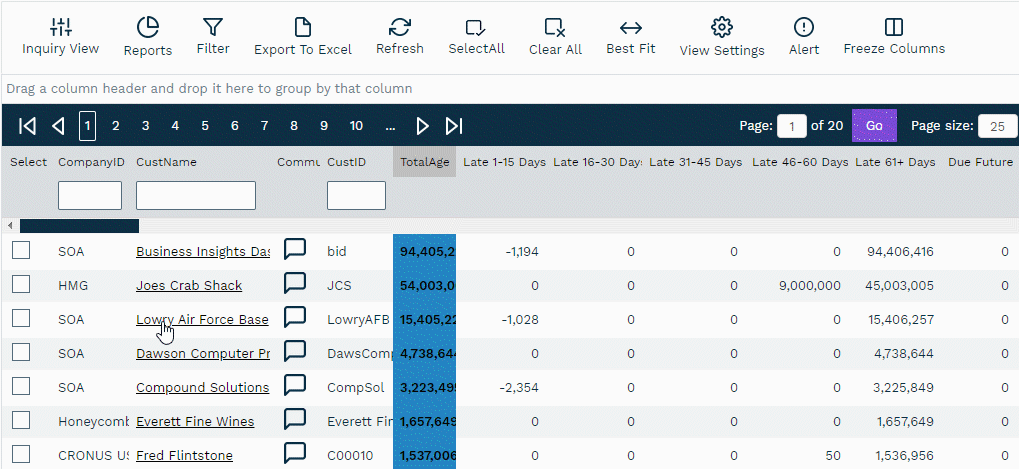Screen dimensions: 1019x469
Task: Click the horizontal scrollbar thumb
Action: 79,226
